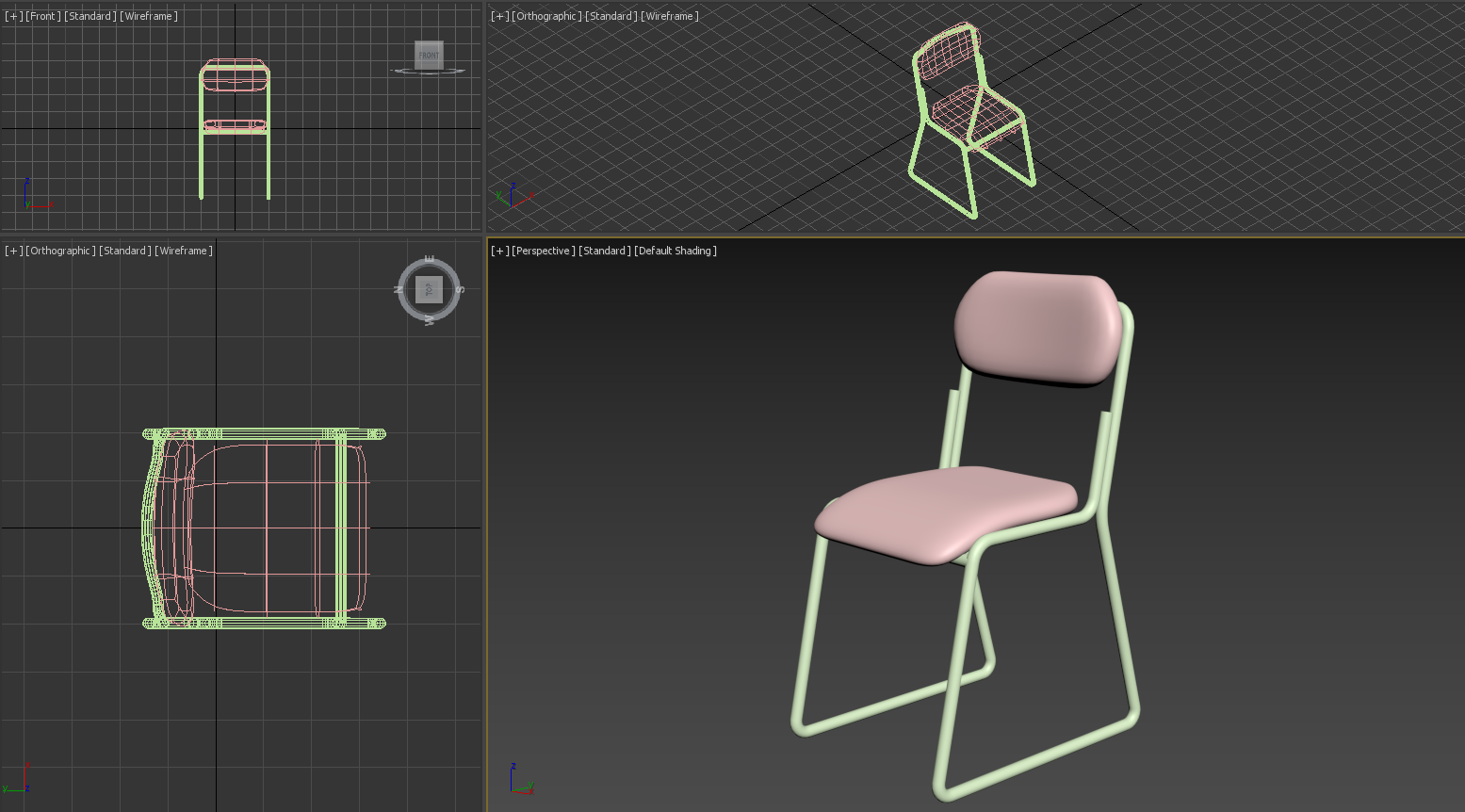
Task: Open [Orthographic] view menu in top-right viewport
Action: pyautogui.click(x=548, y=16)
